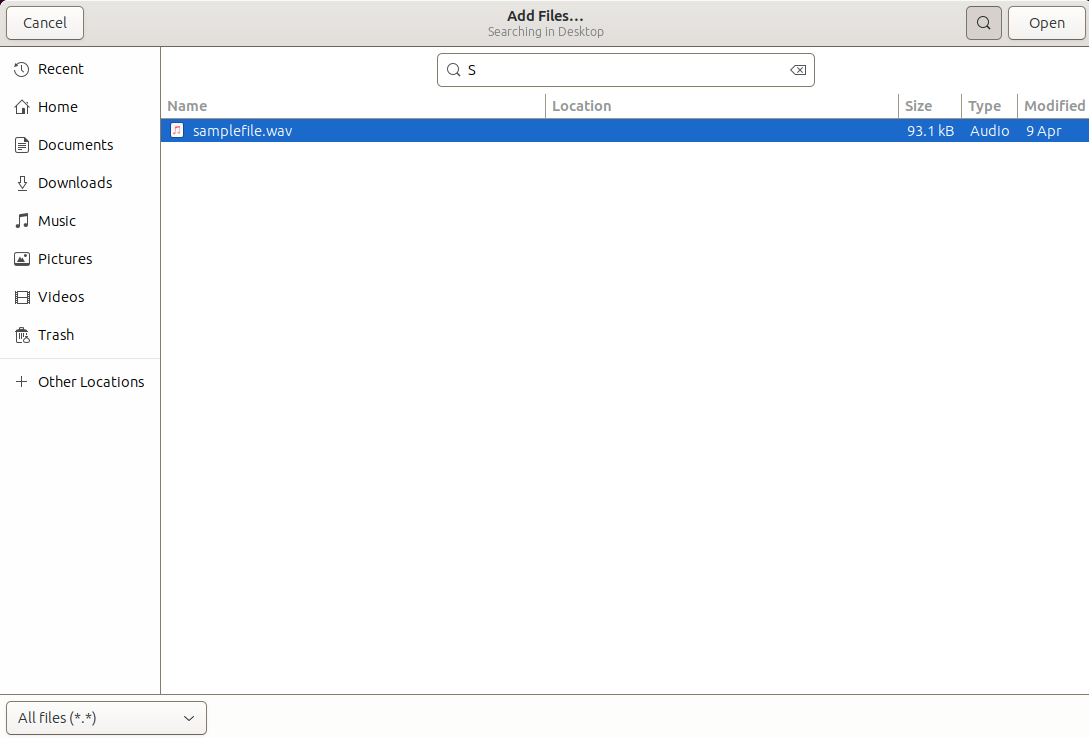
Task: Click the Downloads arrow icon
Action: pos(21,183)
